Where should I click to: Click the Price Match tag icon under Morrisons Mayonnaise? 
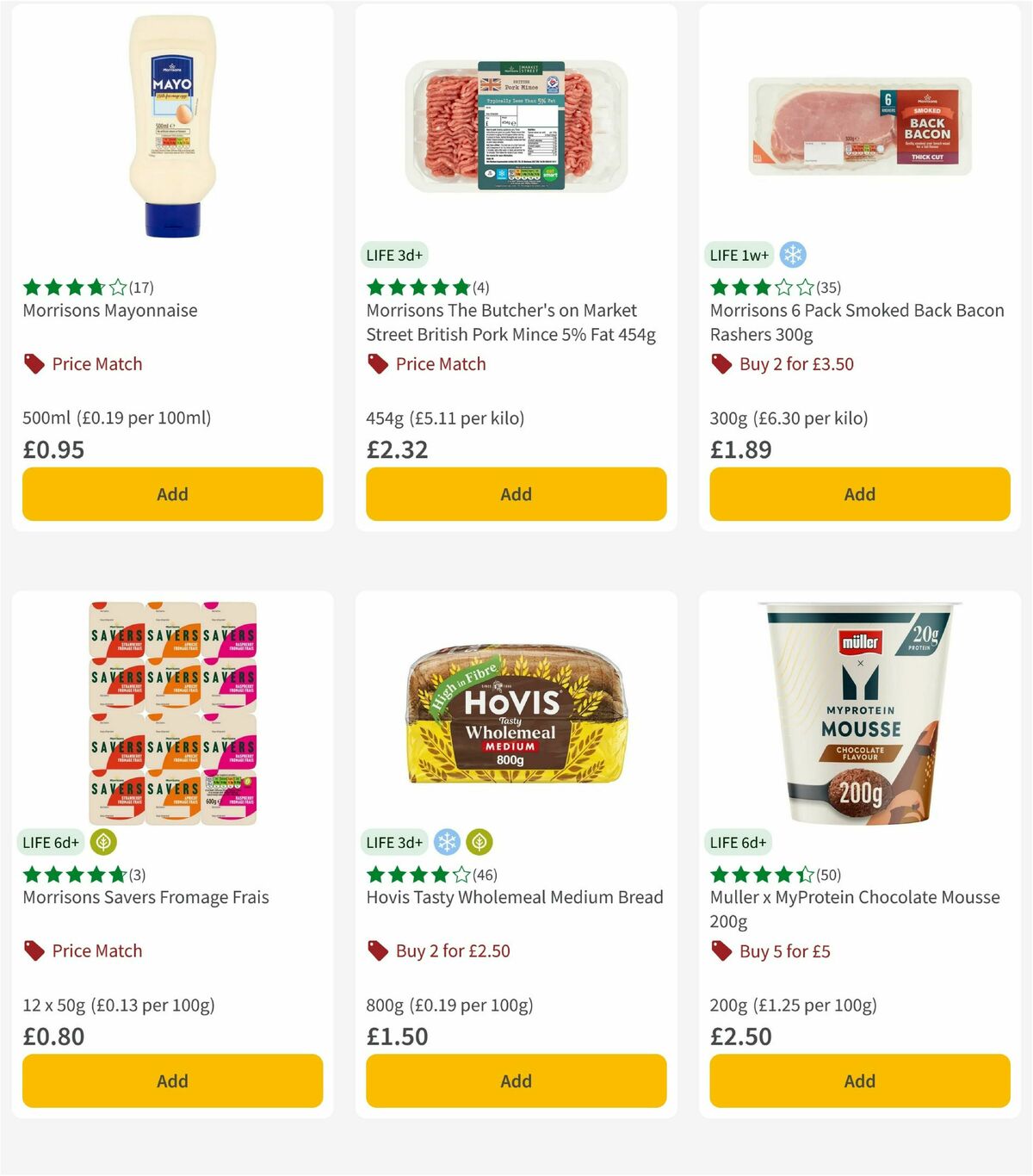pos(32,364)
